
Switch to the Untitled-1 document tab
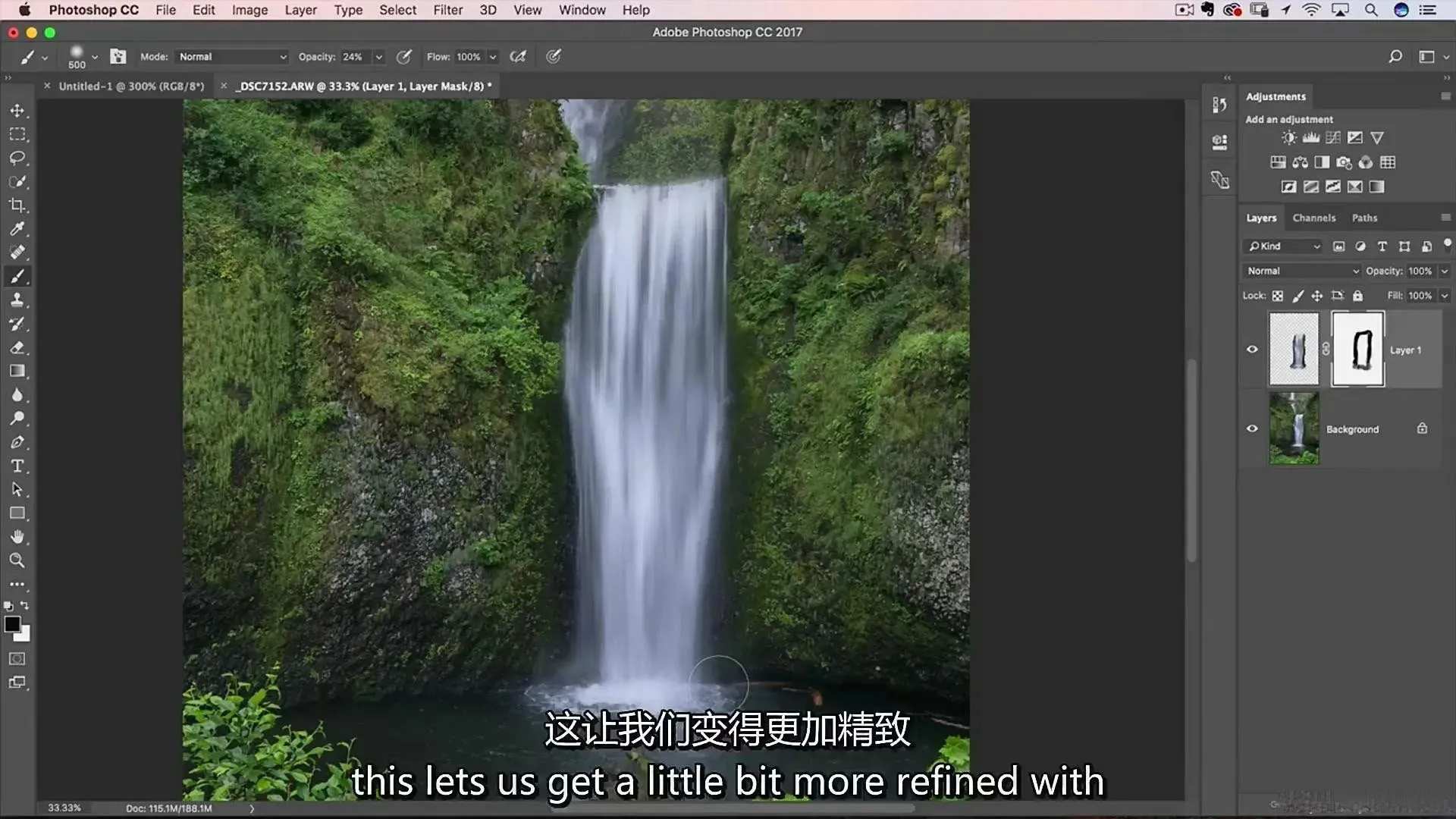131,86
